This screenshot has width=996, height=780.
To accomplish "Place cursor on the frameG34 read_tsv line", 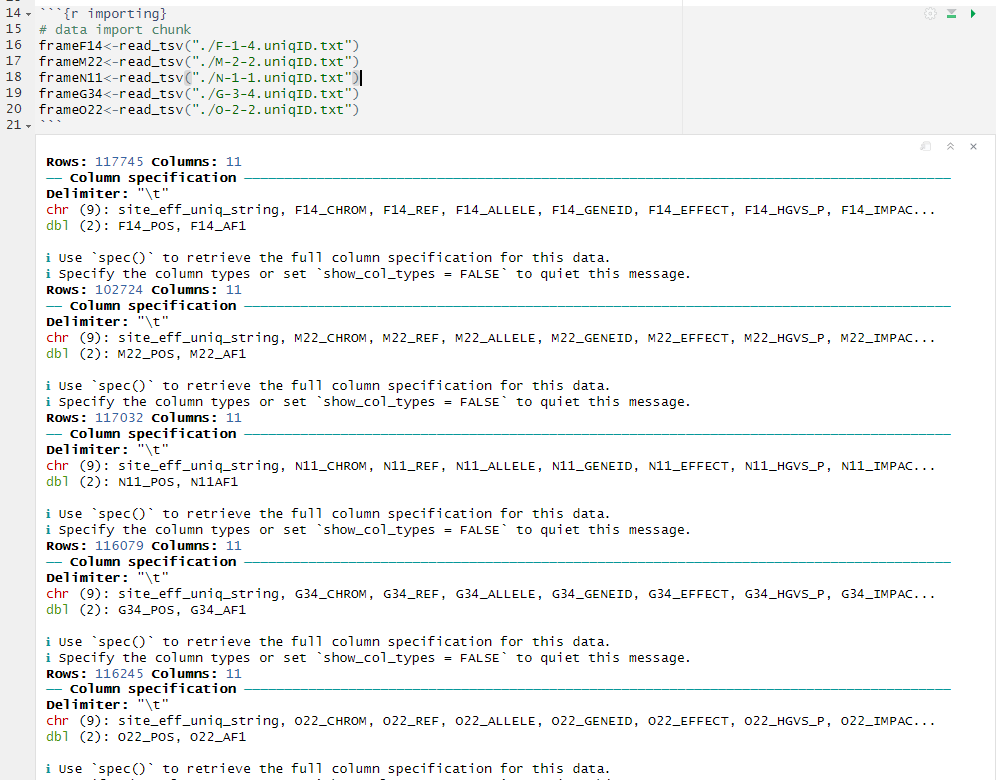I will click(x=199, y=93).
